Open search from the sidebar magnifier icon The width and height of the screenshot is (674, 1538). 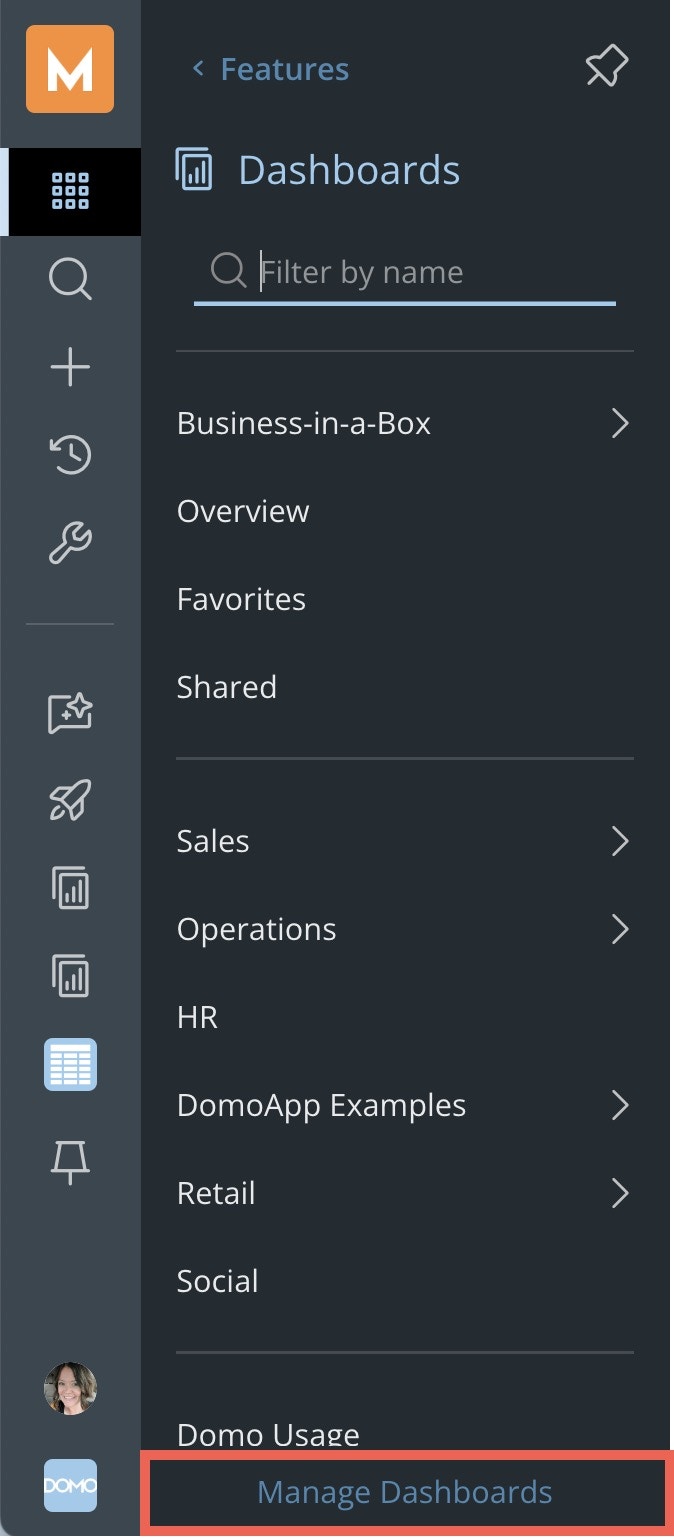click(x=70, y=279)
